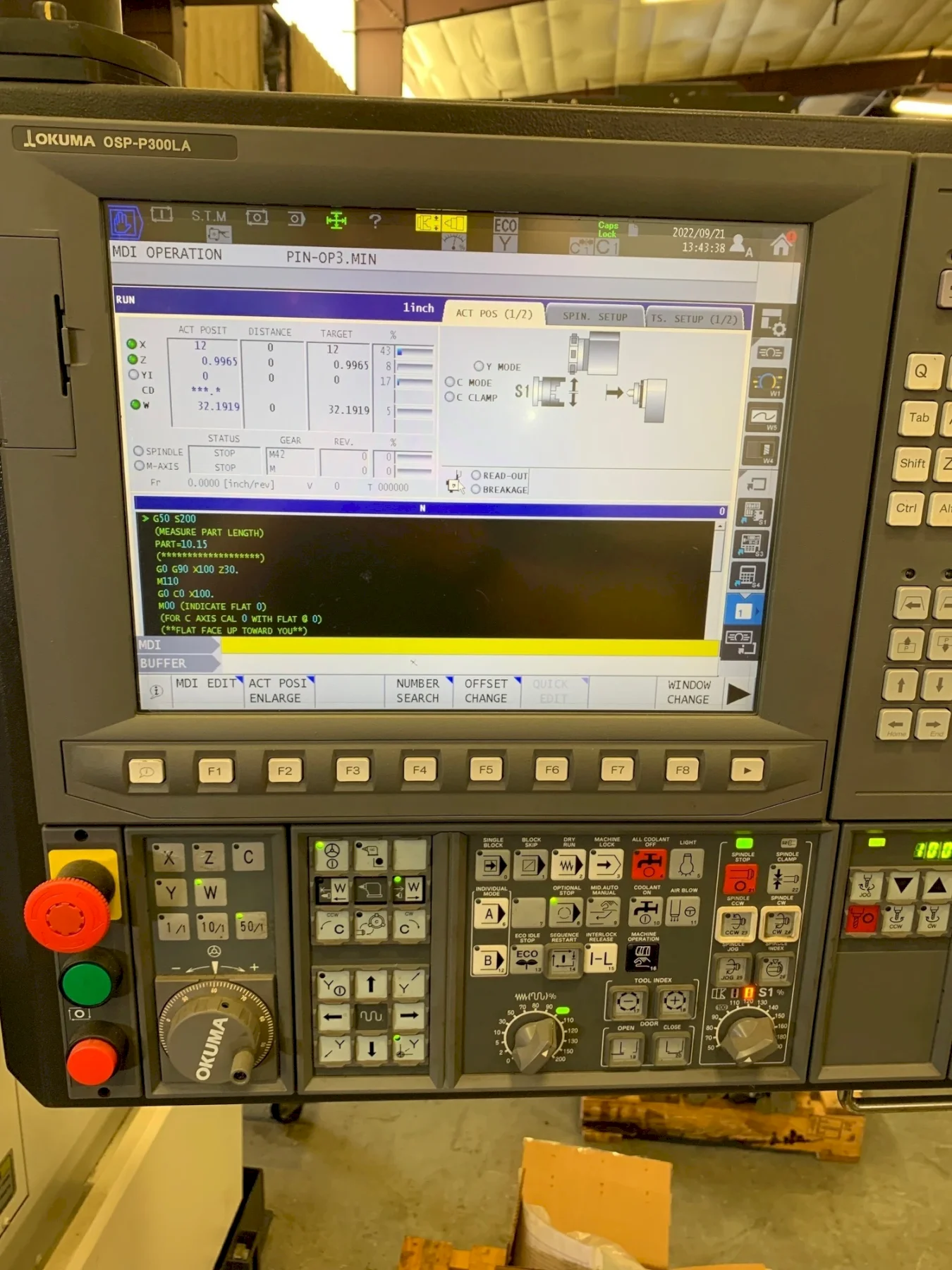
Task: Switch to the ACT POS (1/2) tab
Action: 494,313
